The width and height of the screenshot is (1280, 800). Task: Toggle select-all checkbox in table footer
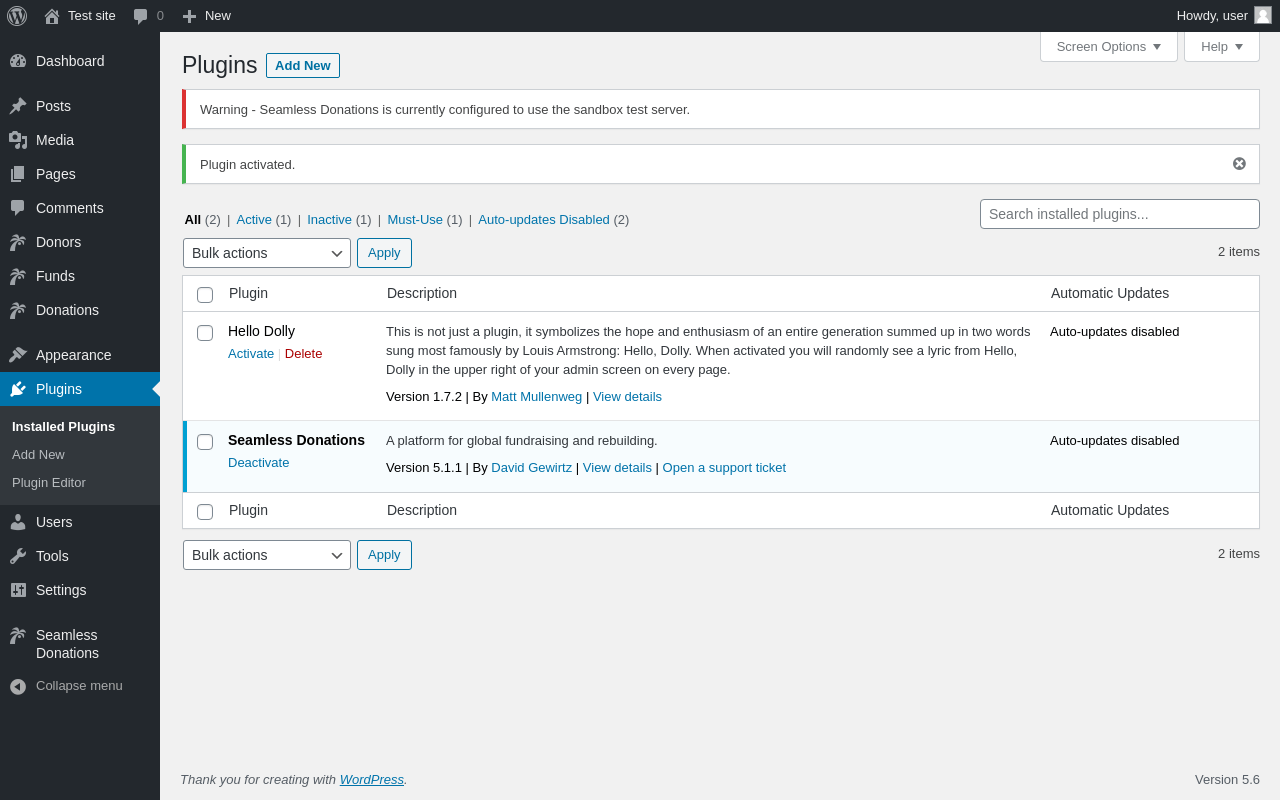pyautogui.click(x=205, y=512)
